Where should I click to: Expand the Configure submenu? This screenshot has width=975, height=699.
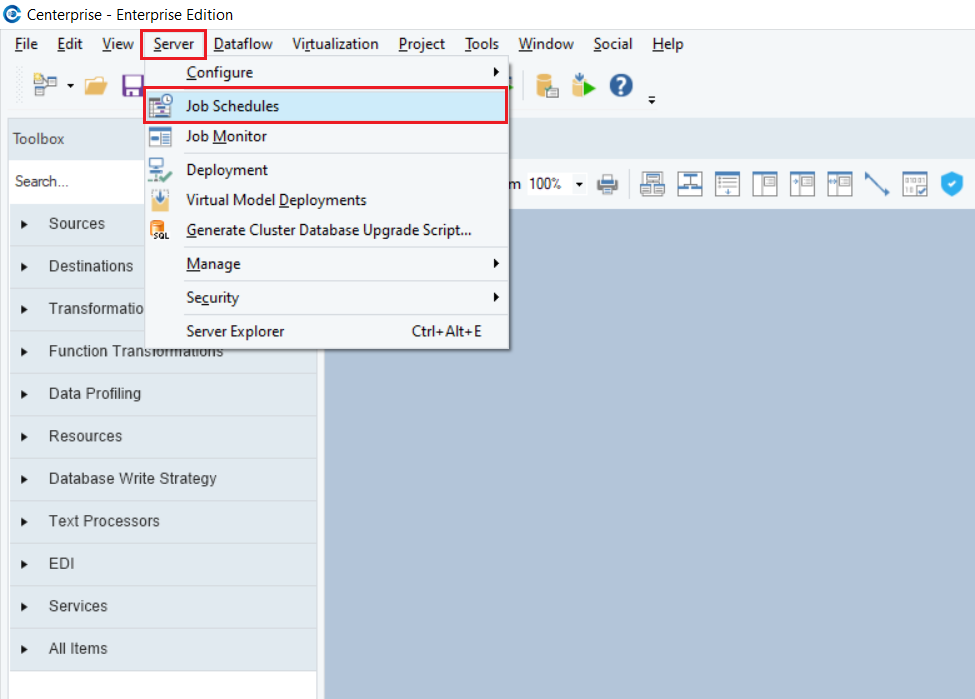326,72
